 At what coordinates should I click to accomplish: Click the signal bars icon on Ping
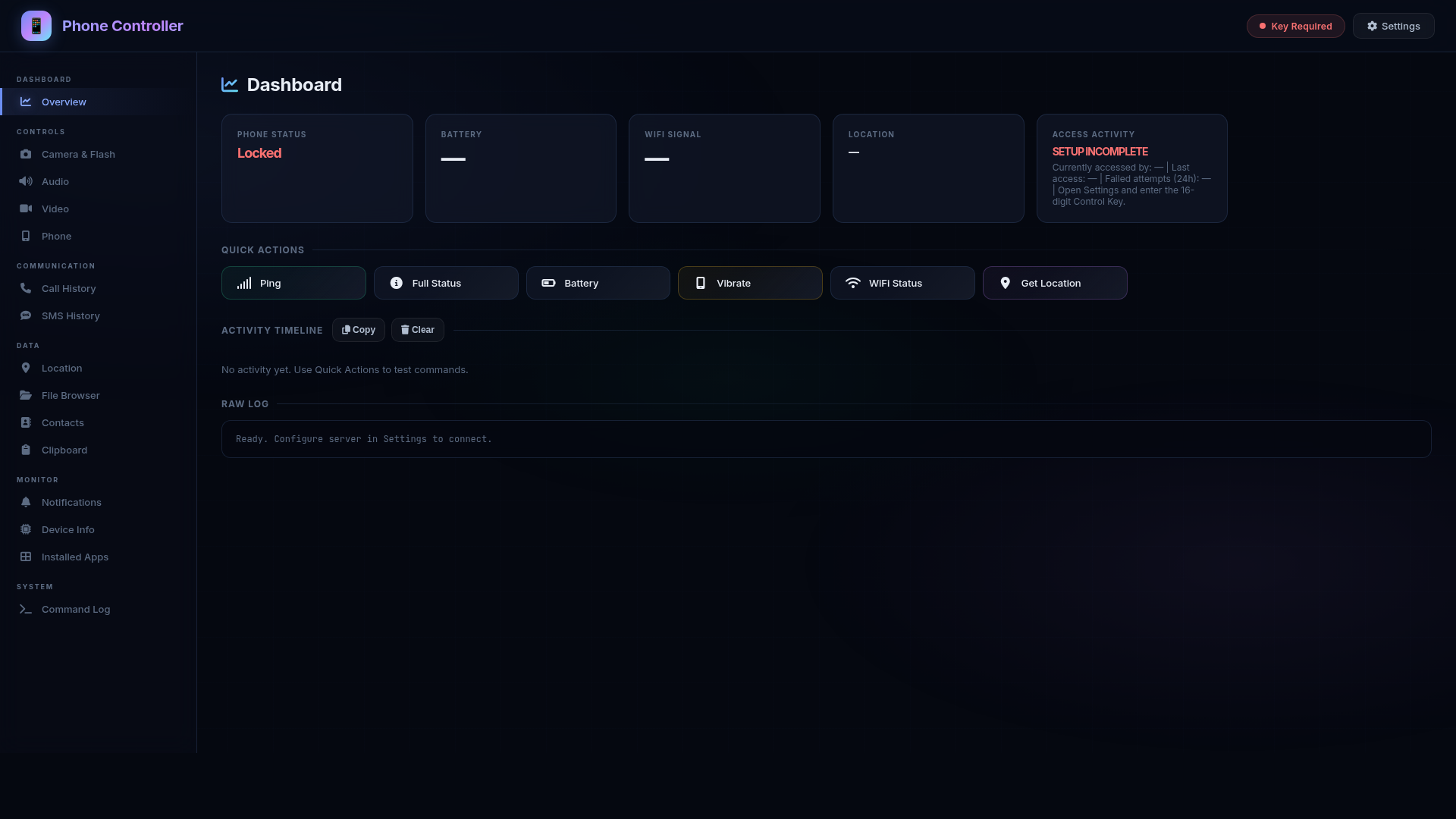[244, 283]
